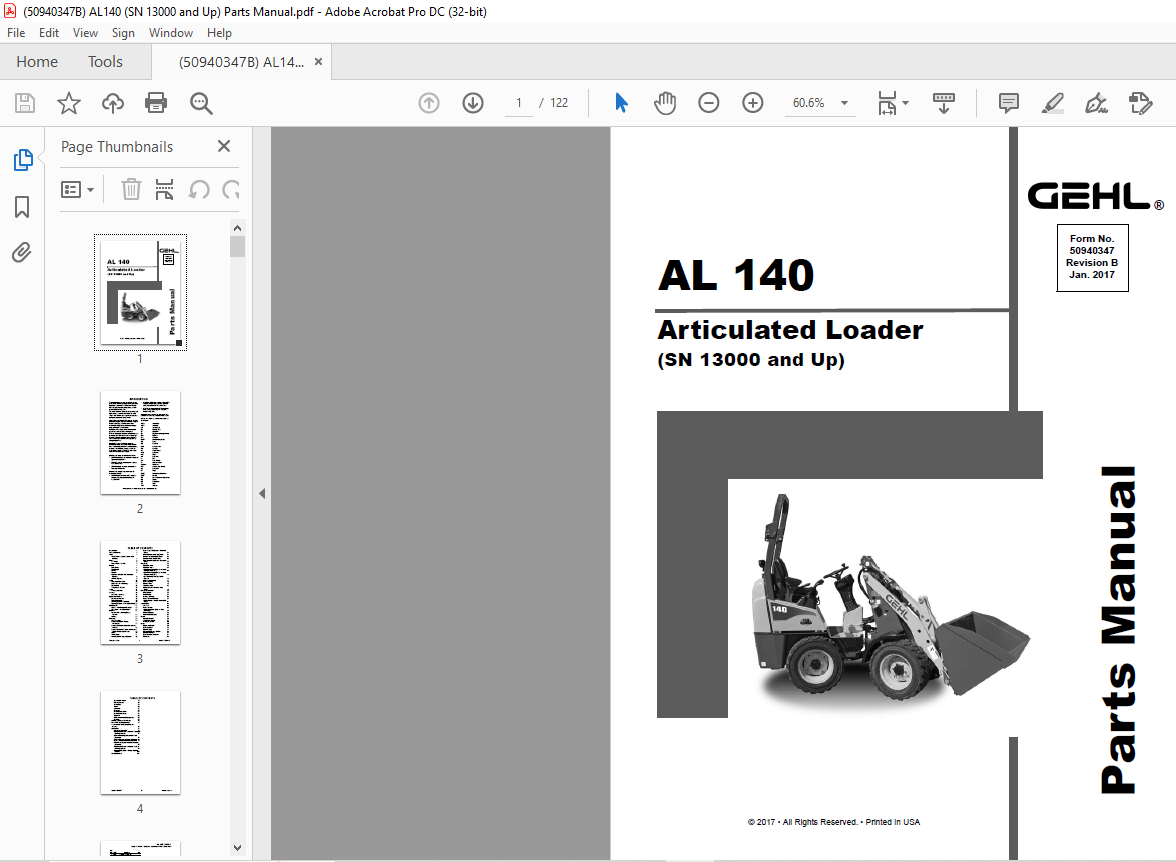Image resolution: width=1176 pixels, height=862 pixels.
Task: Close the (50940347B) AL14... document tab
Action: click(x=319, y=62)
